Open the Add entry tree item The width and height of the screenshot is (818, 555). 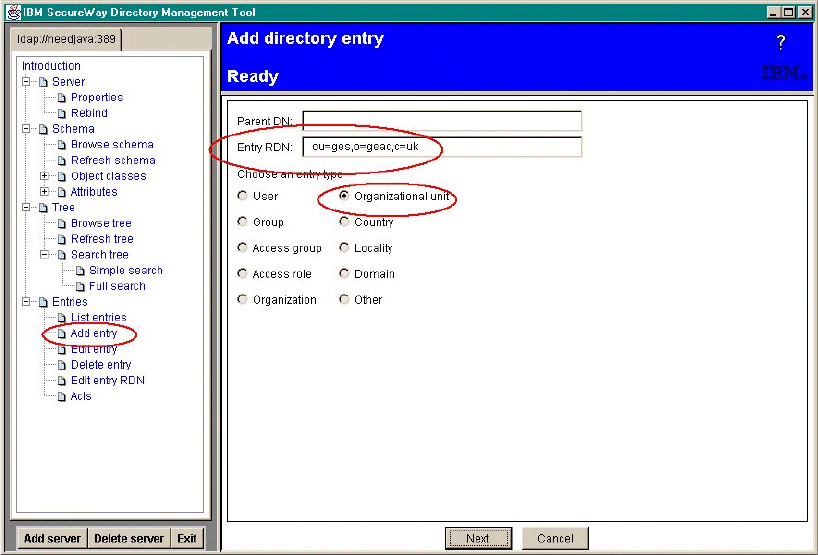coord(94,333)
